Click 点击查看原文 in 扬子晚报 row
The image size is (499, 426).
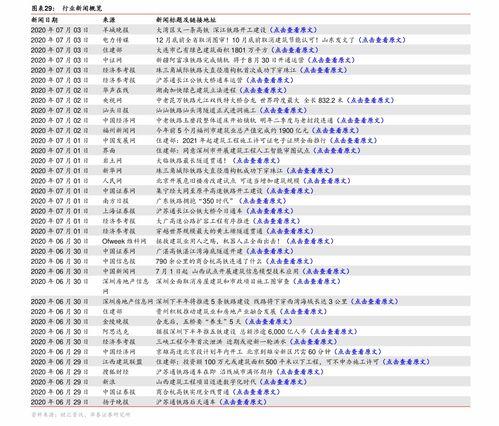point(244,402)
